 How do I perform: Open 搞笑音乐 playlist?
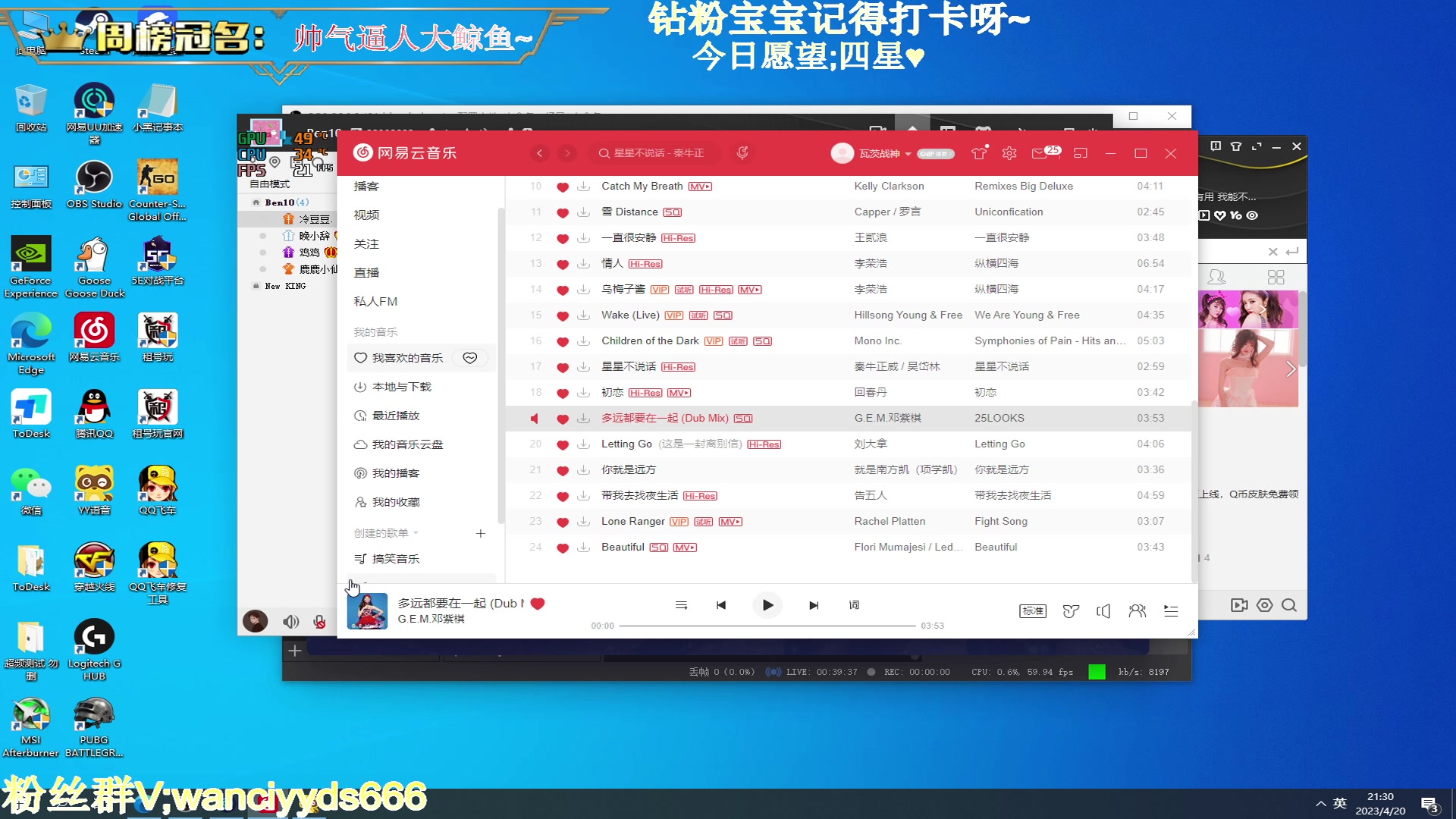(396, 559)
